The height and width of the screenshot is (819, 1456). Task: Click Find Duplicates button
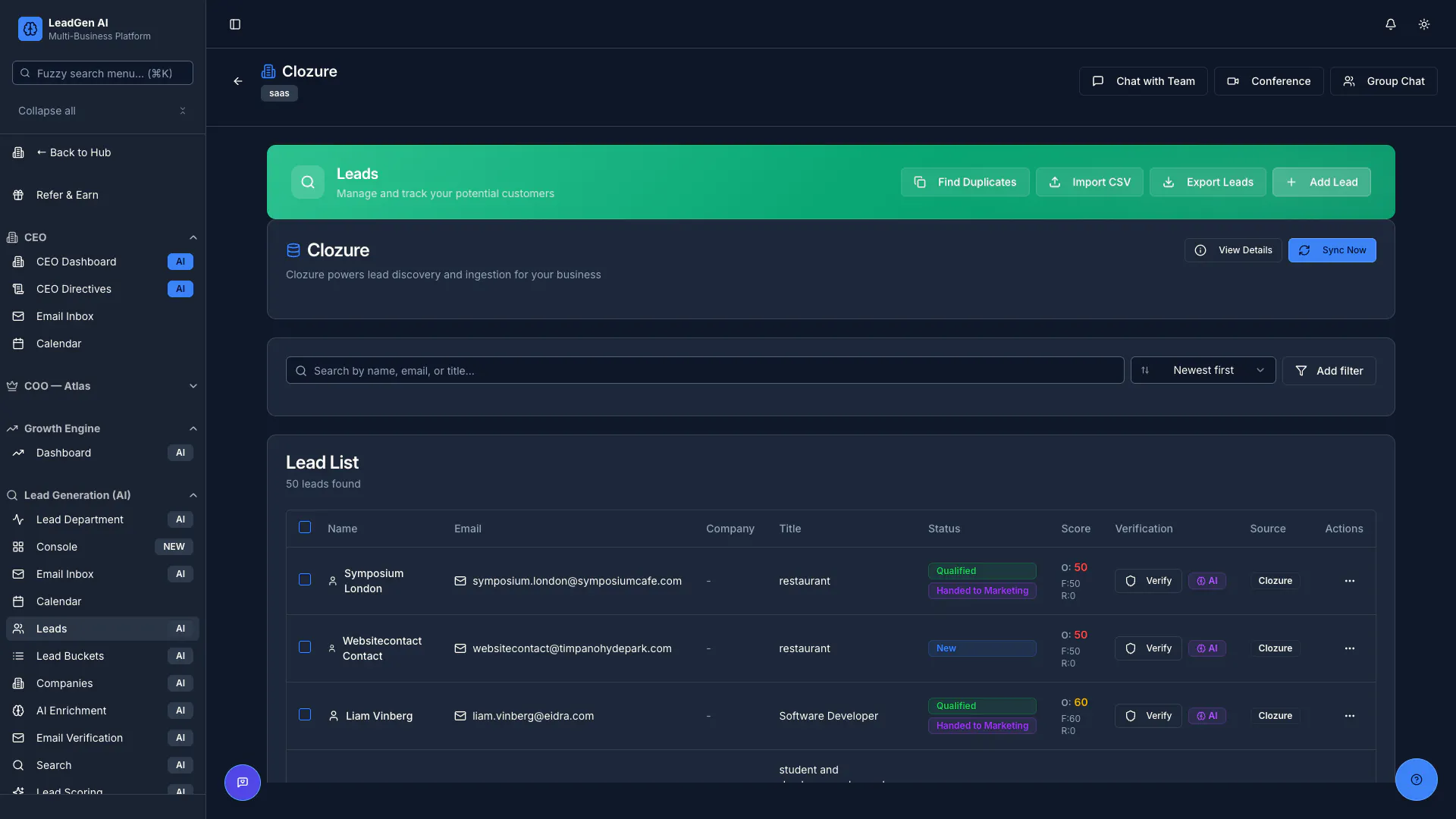click(x=965, y=182)
